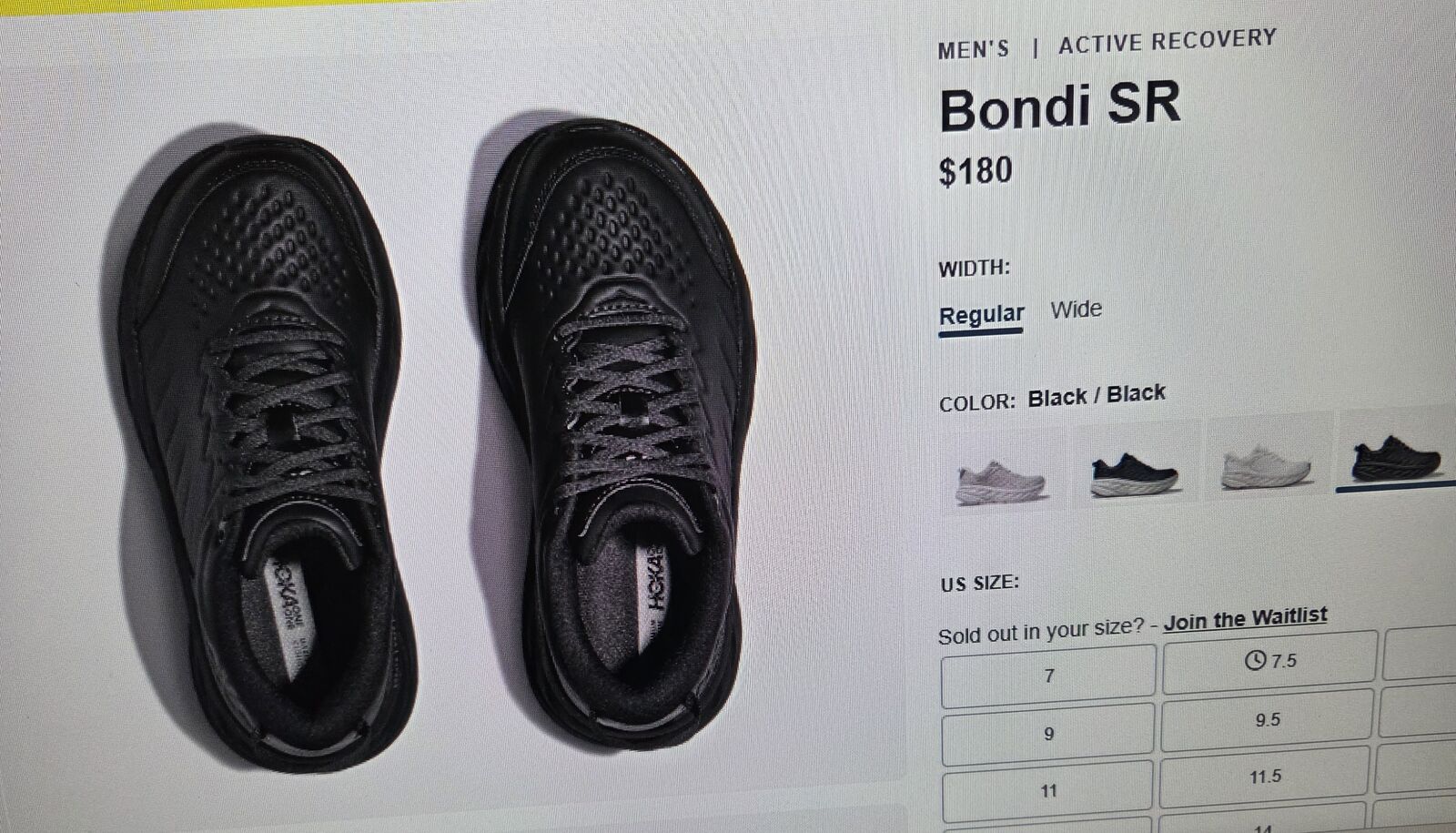This screenshot has width=1456, height=833.
Task: Click the clock icon on size 7.5
Action: tap(1255, 661)
